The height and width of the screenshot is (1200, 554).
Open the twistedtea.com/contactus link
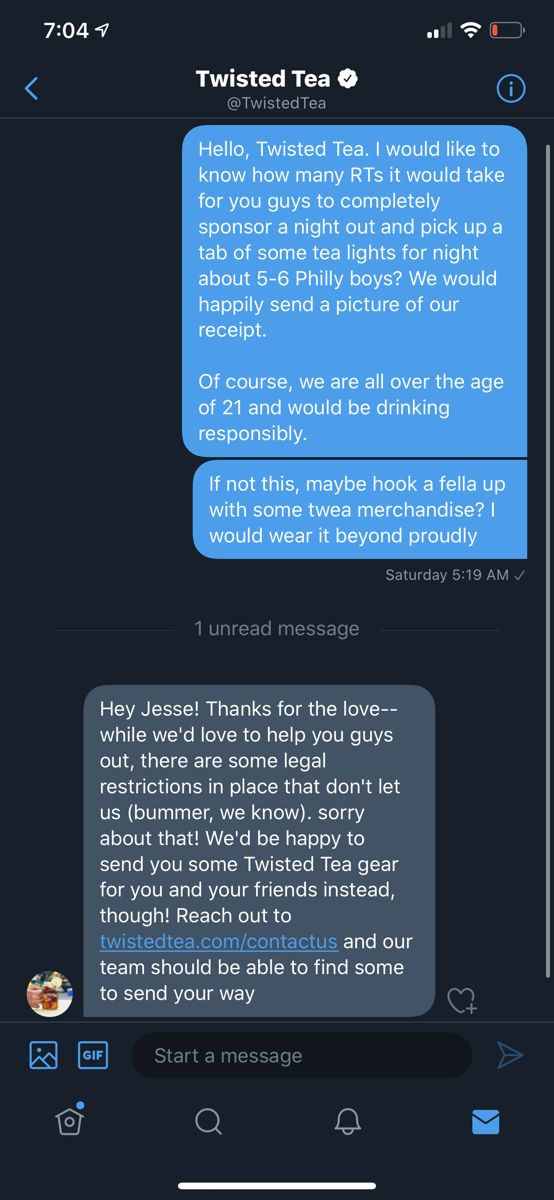pyautogui.click(x=219, y=941)
